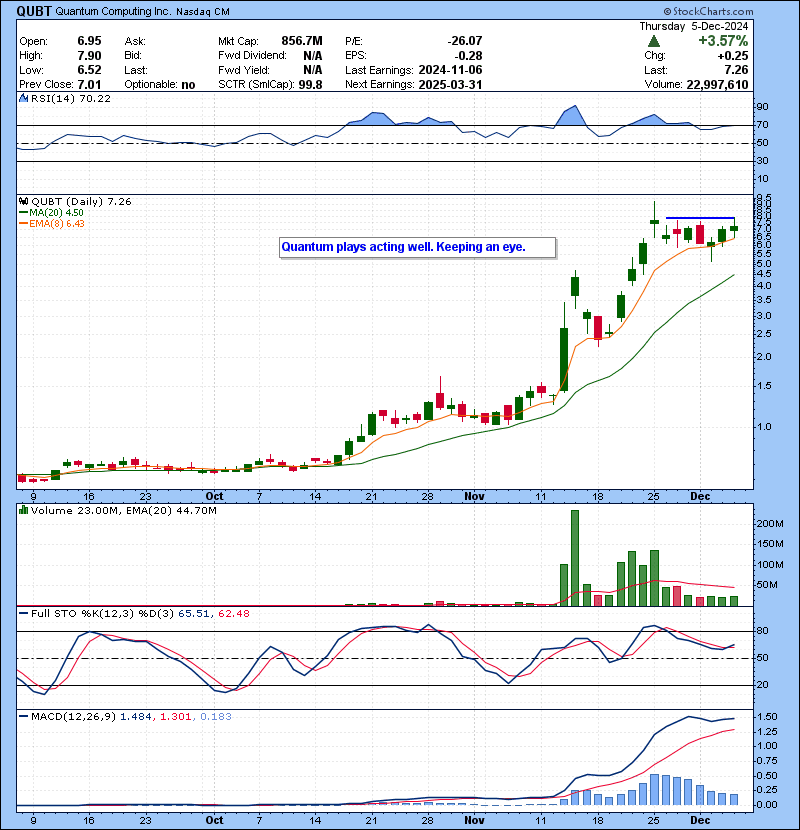Click the Dec label below the MACD panel

tap(700, 820)
